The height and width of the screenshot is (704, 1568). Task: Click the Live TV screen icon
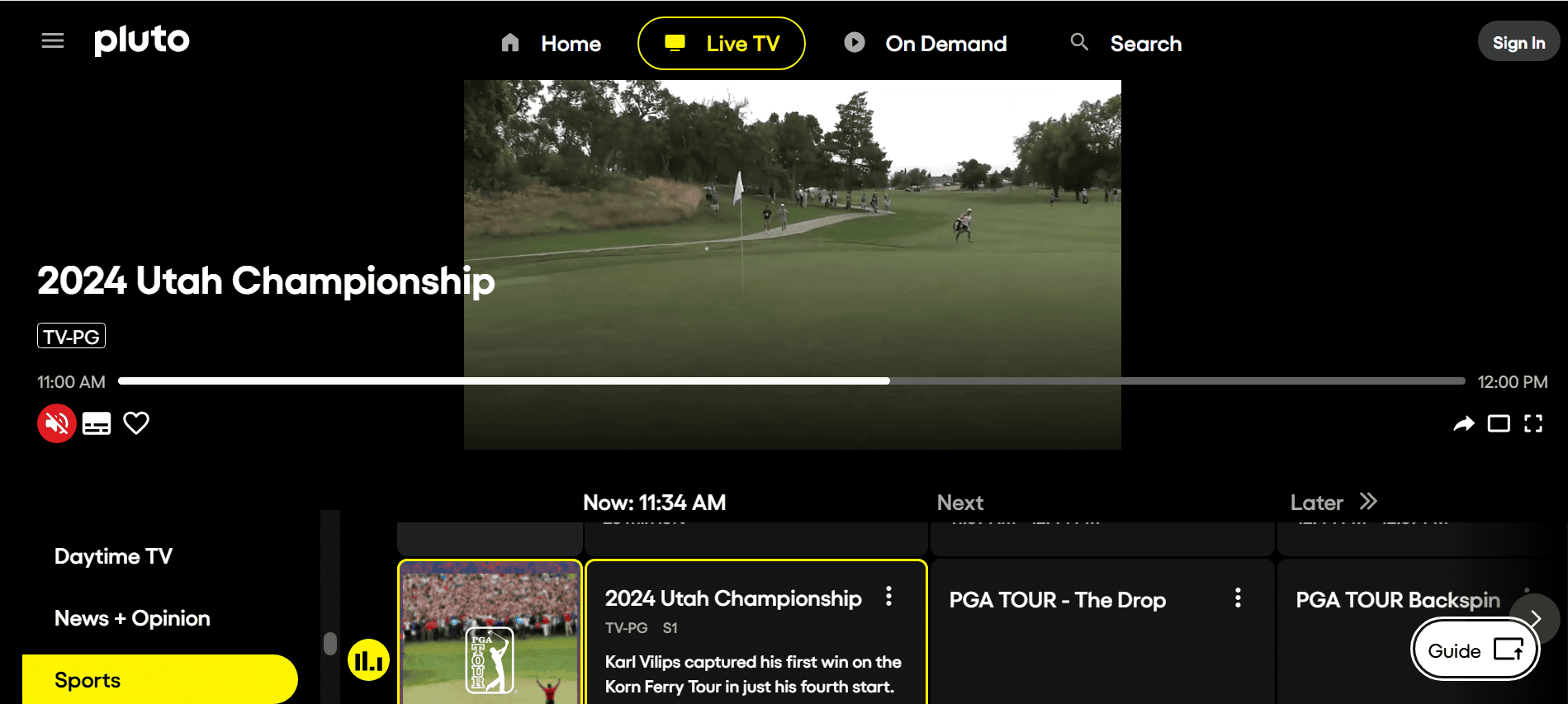675,42
